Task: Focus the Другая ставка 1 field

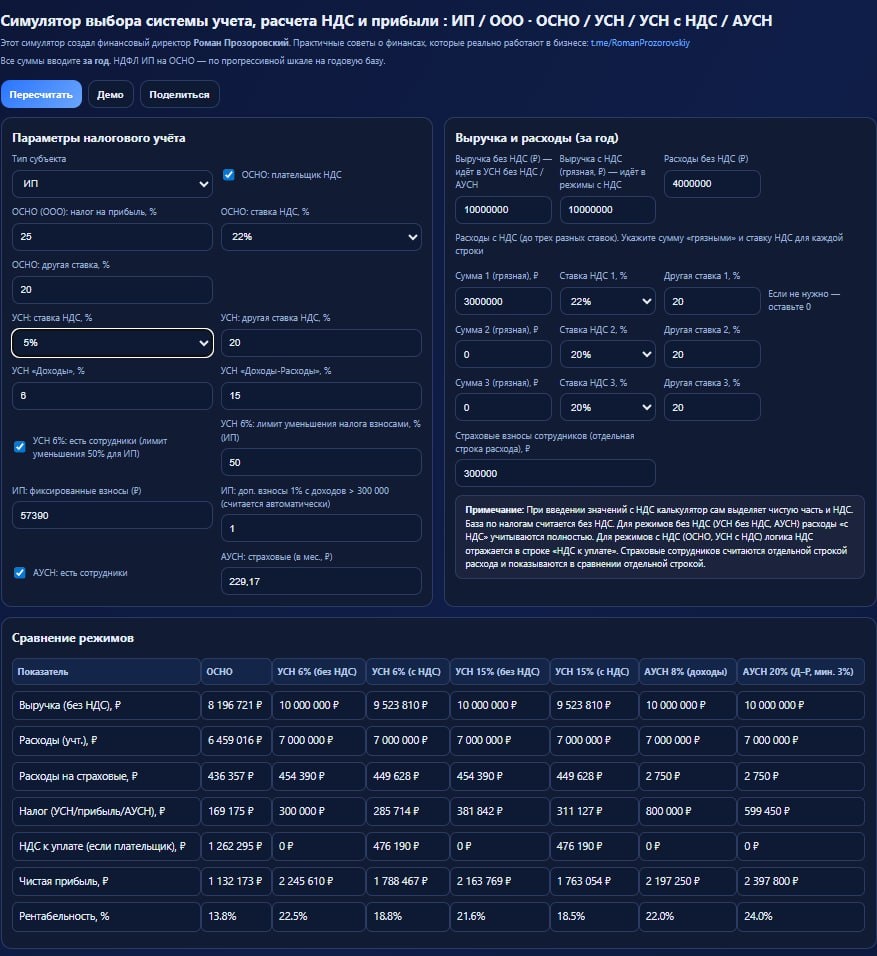Action: (712, 301)
